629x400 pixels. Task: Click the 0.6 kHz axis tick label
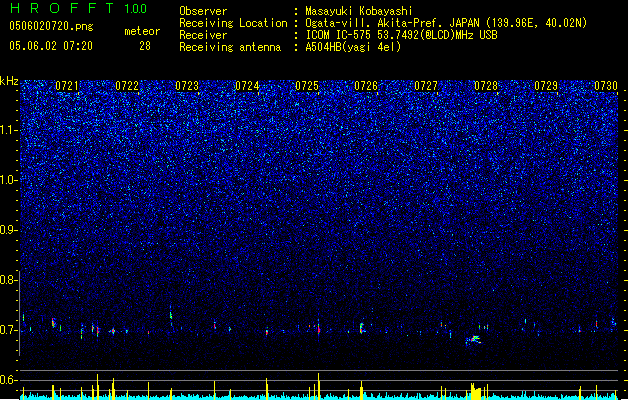9,380
